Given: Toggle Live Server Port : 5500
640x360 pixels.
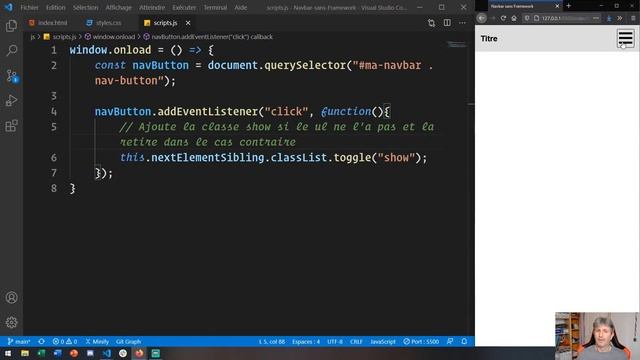Looking at the screenshot, I should 421,342.
